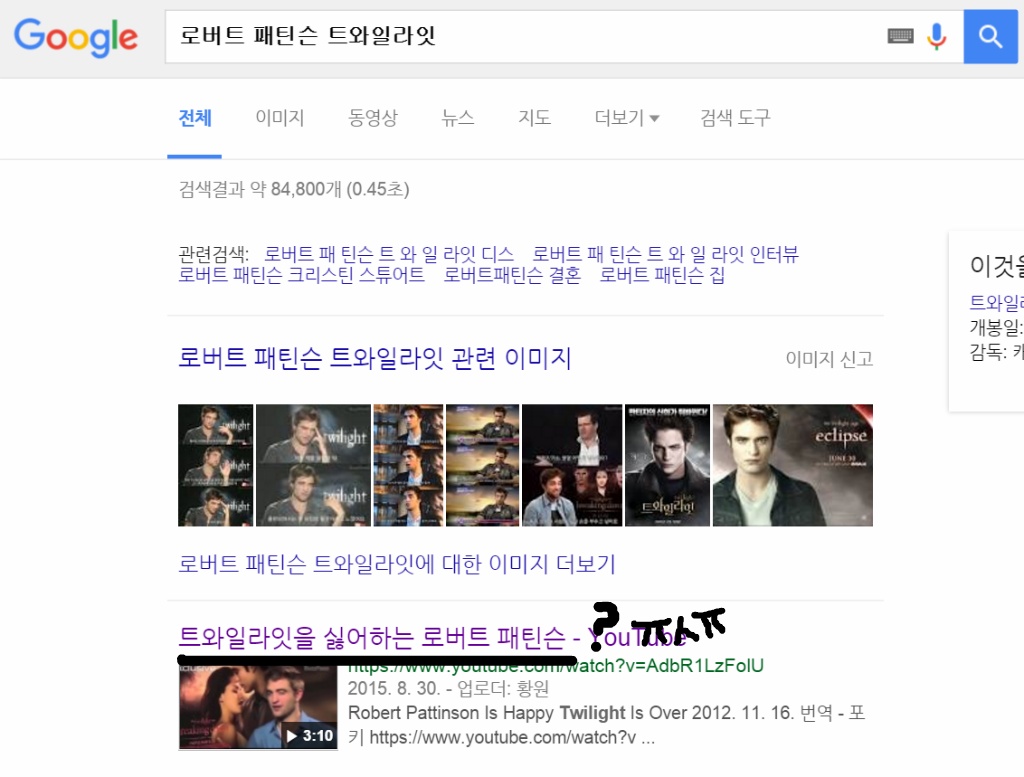Activate voice search microphone icon
This screenshot has height=777, width=1024.
pyautogui.click(x=936, y=37)
